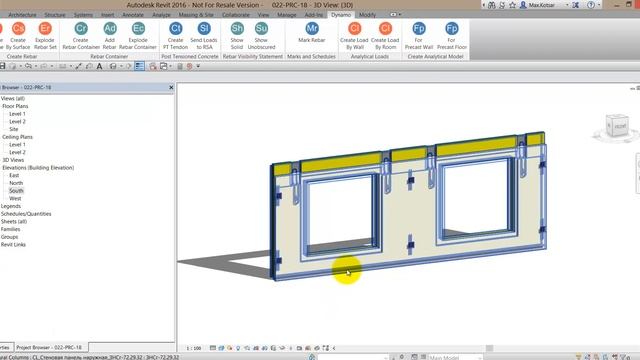This screenshot has height=360, width=640.
Task: Open the View ribbon tab
Action: pyautogui.click(x=263, y=15)
